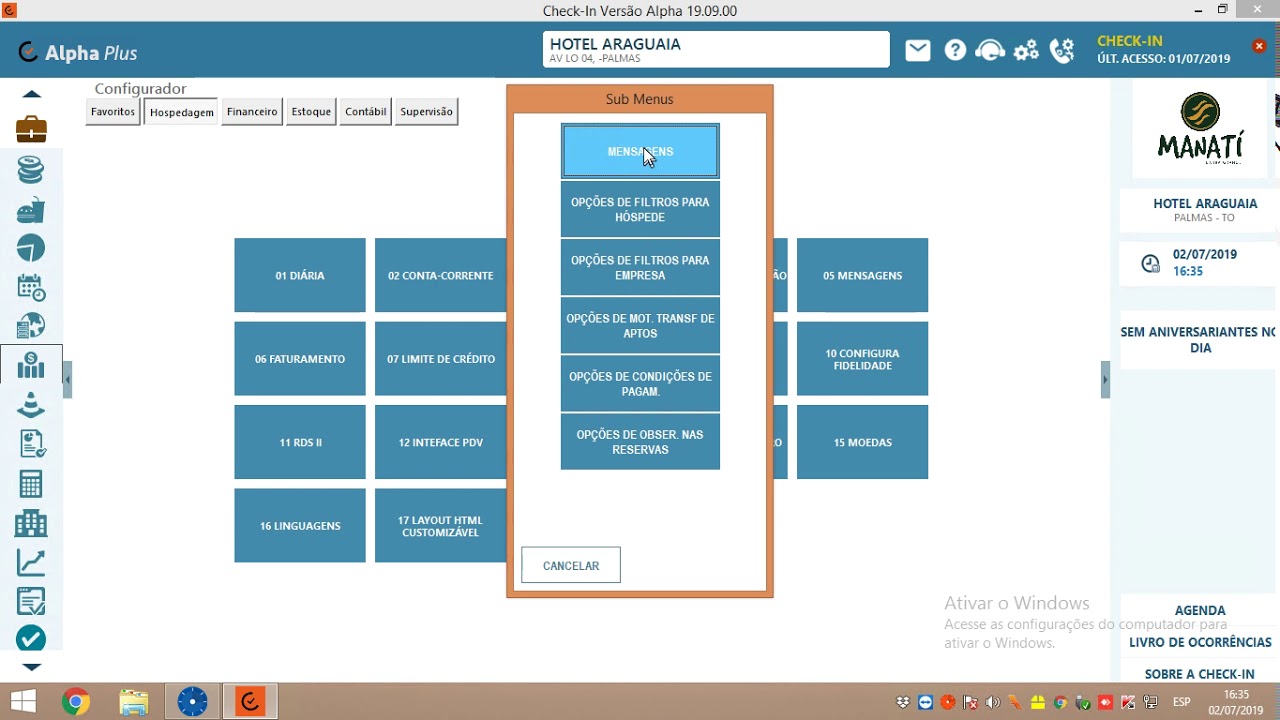The image size is (1280, 720).
Task: Choose Opções de Filtros para Empresa
Action: coord(640,267)
